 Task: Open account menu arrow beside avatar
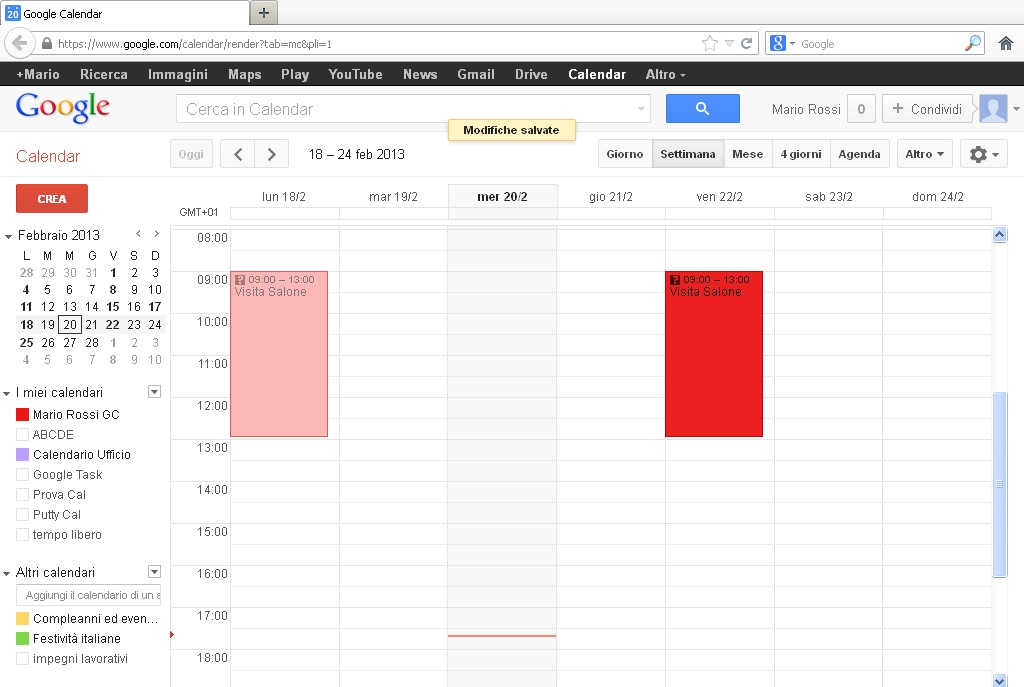click(1016, 109)
